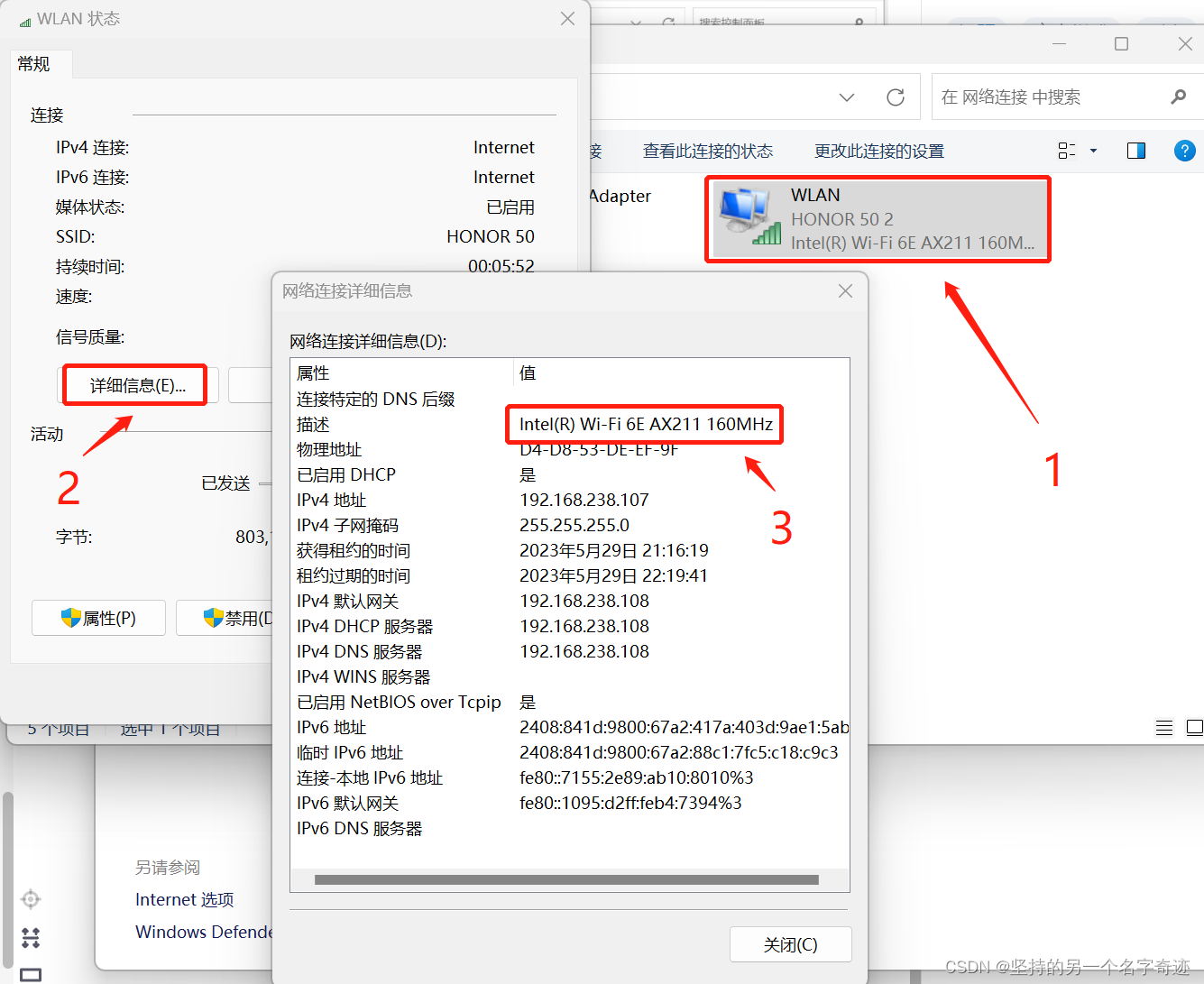Close the WLAN 状态 window

567,19
